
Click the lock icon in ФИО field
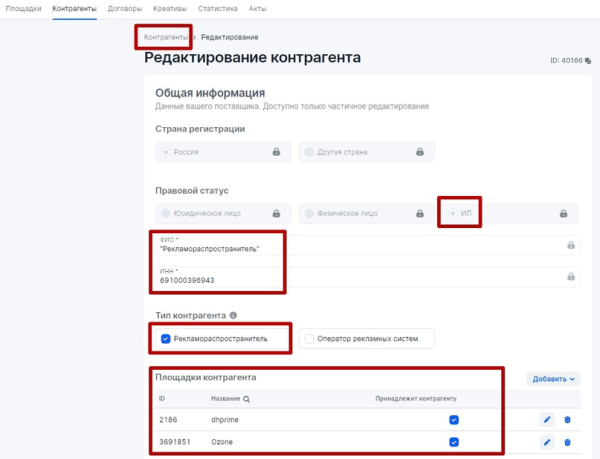[571, 245]
